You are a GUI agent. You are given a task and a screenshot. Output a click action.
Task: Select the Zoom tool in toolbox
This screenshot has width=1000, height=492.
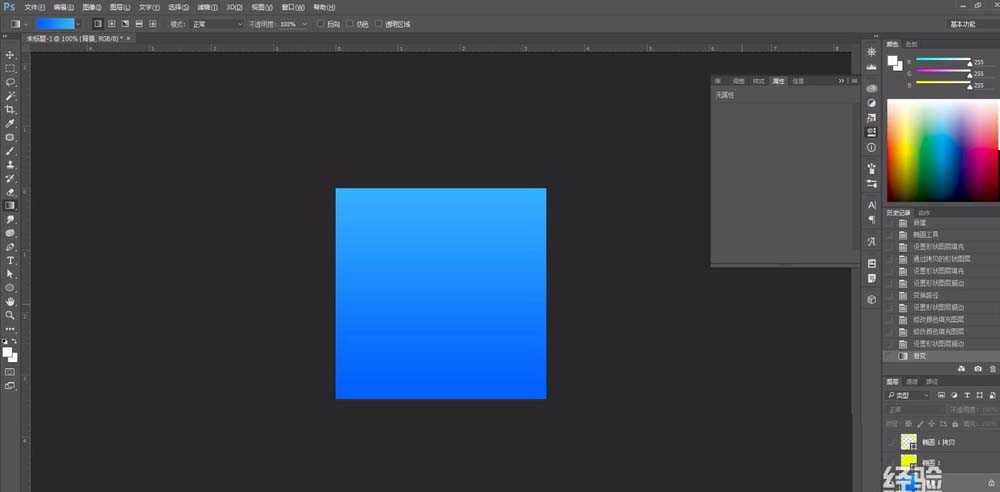tap(10, 315)
